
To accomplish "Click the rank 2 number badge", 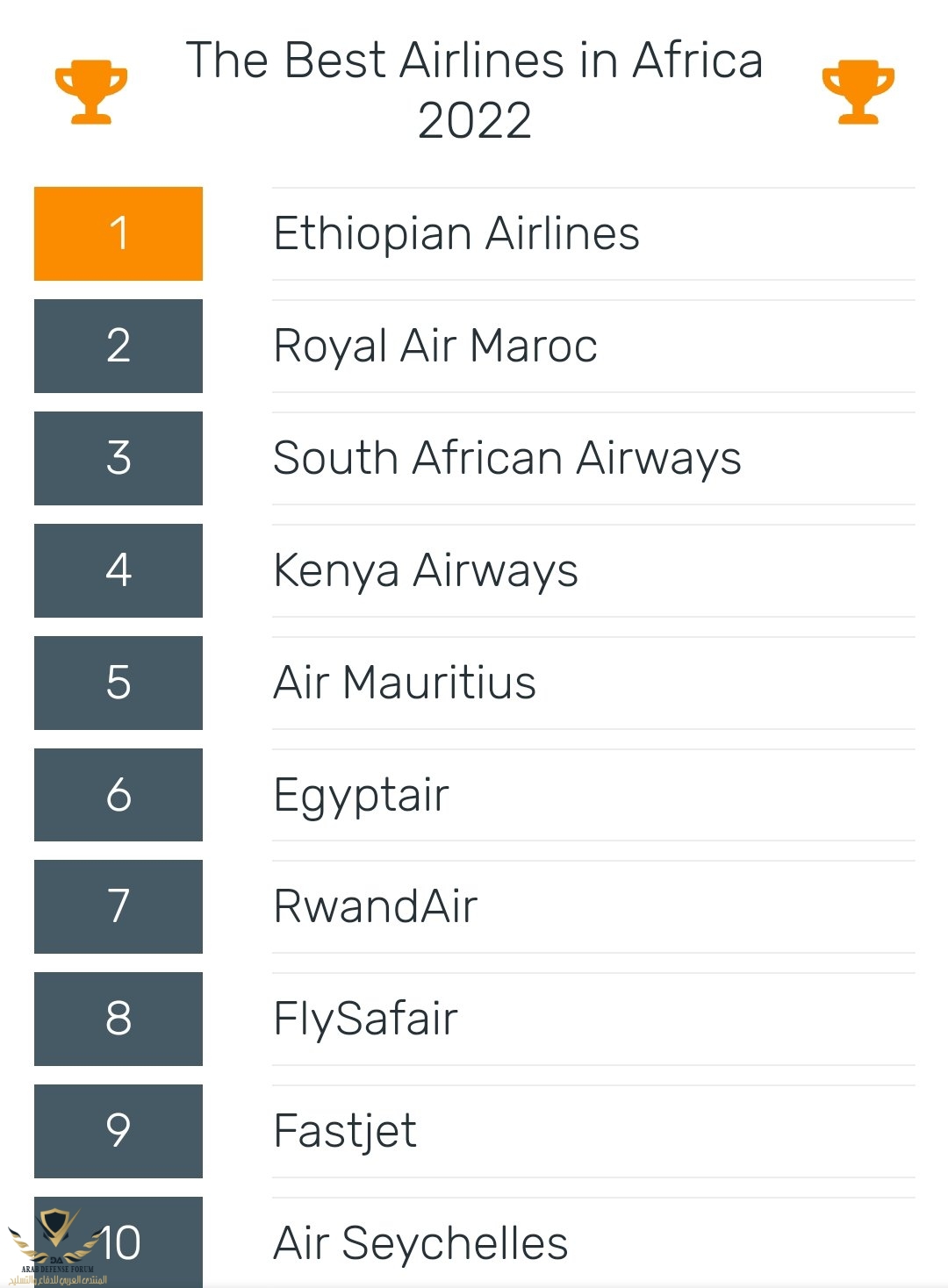I will click(118, 346).
